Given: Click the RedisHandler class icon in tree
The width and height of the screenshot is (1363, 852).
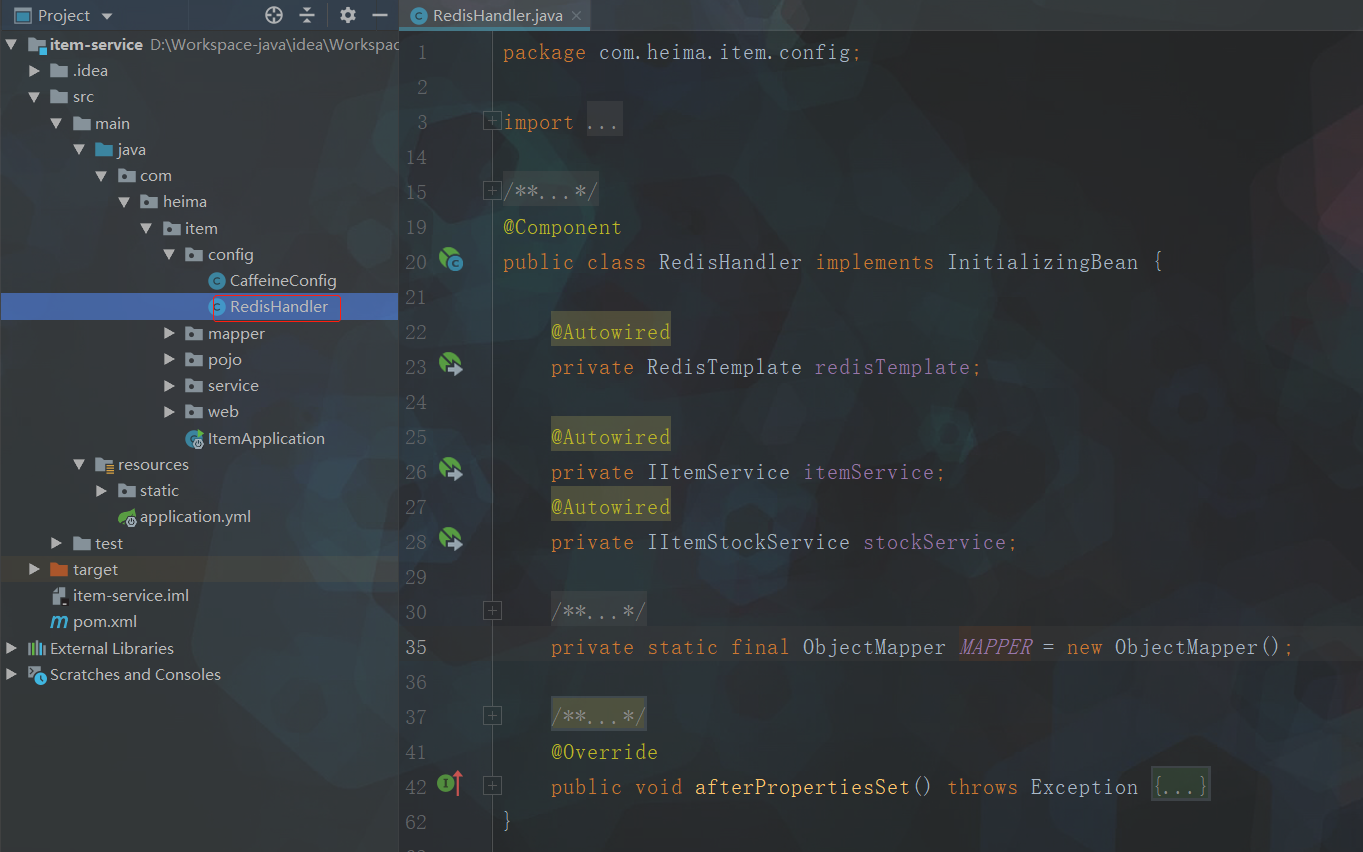Looking at the screenshot, I should (x=217, y=307).
